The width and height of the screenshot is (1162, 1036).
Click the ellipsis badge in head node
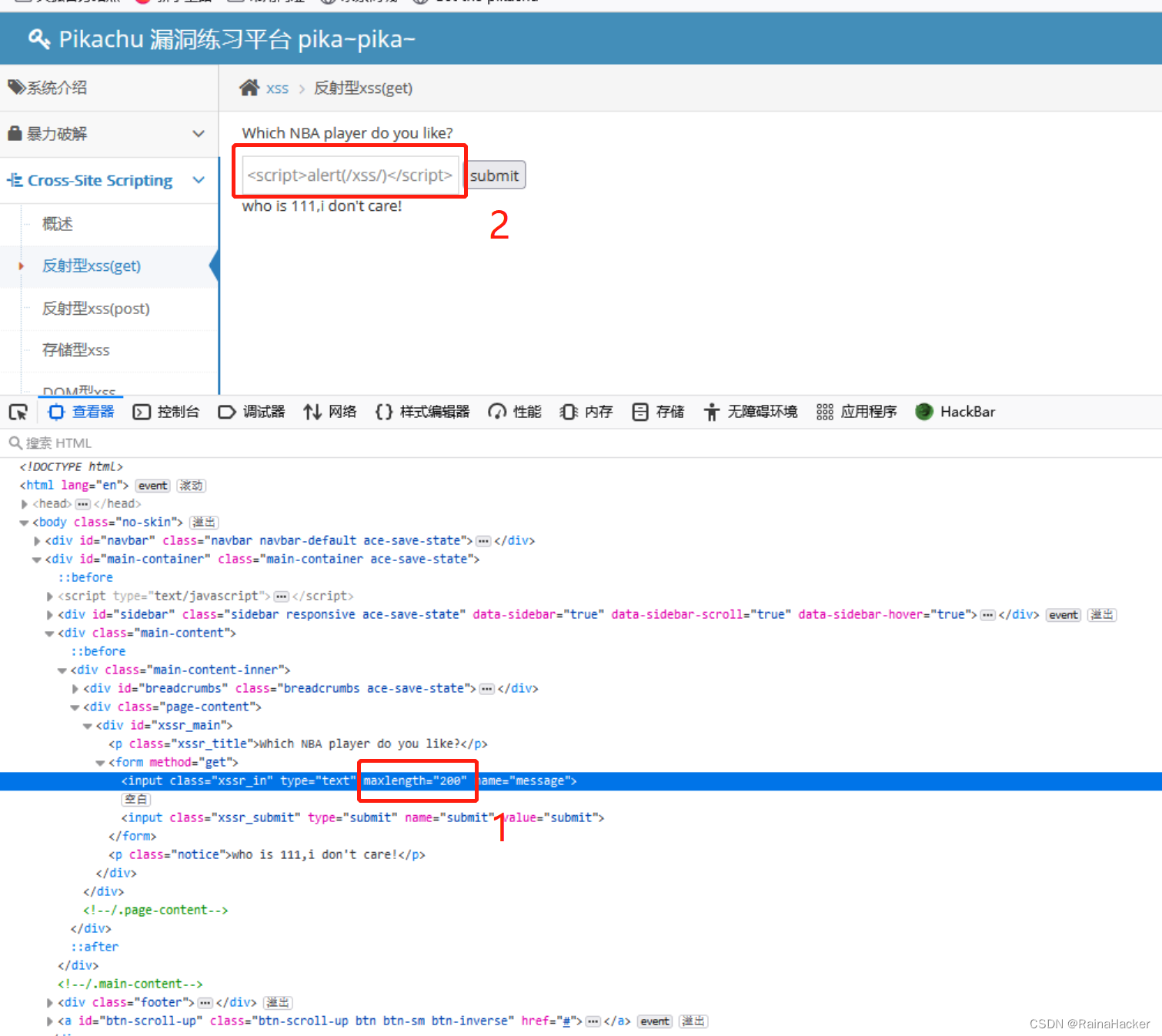[x=82, y=504]
